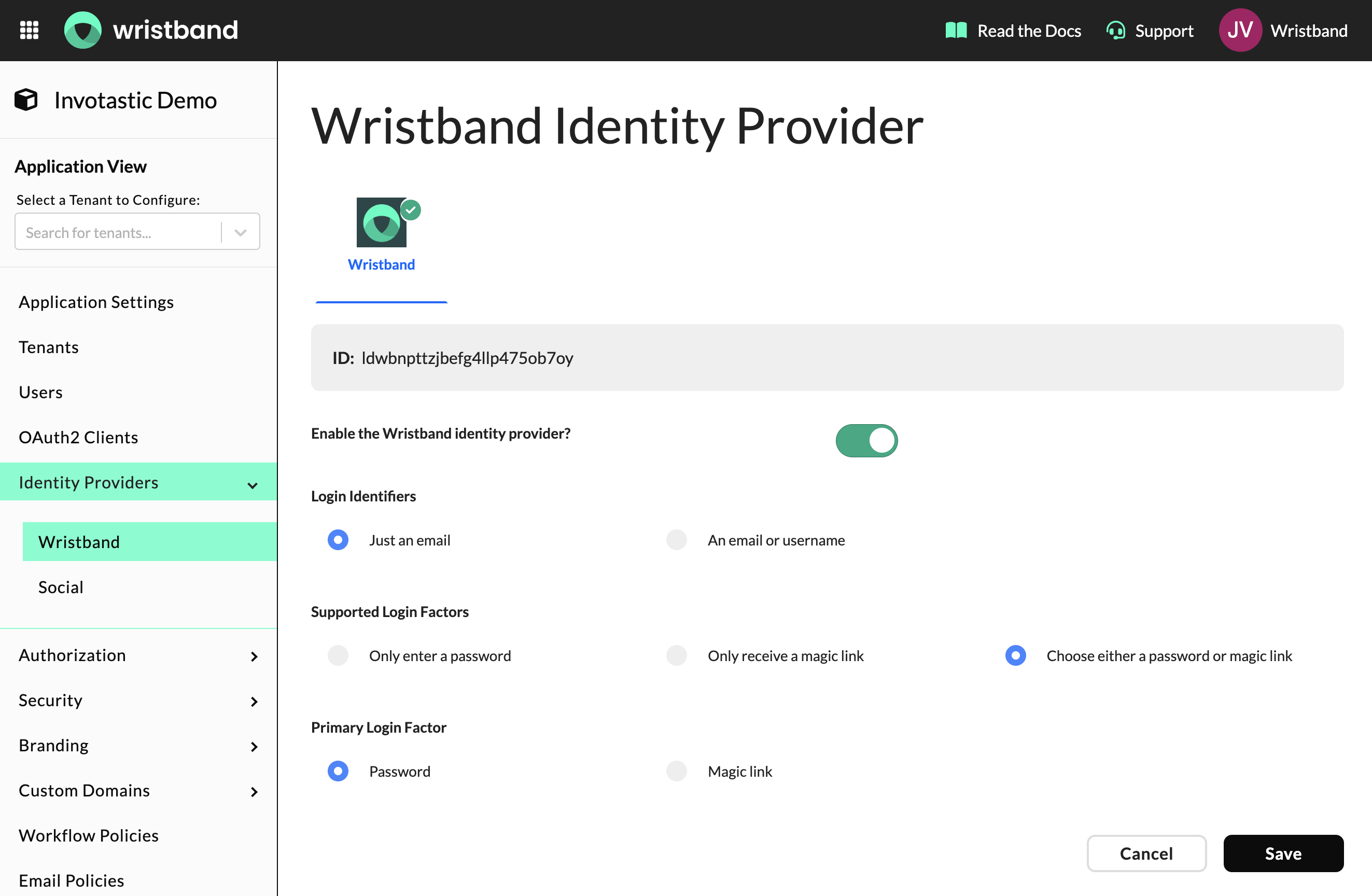The image size is (1372, 896).
Task: Expand the Authorization menu
Action: click(x=254, y=656)
